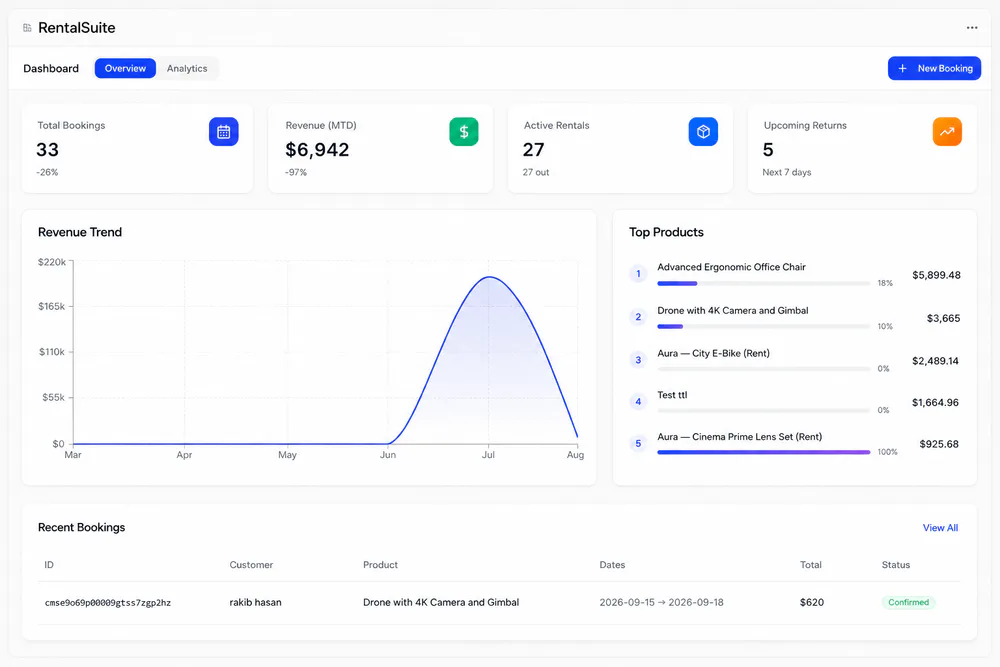Click the 100% label beside Cinema Lens Set
The image size is (1000, 667).
tap(887, 452)
